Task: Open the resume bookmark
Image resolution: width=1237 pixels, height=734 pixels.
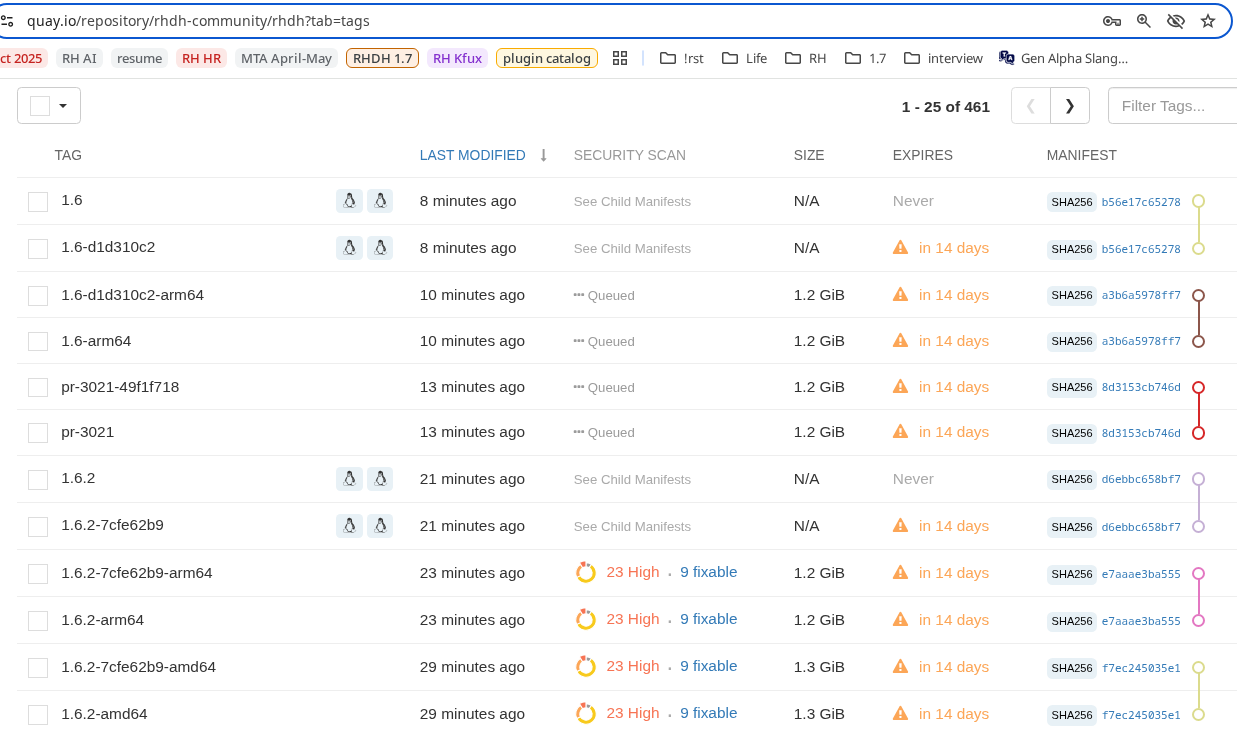Action: pyautogui.click(x=139, y=58)
